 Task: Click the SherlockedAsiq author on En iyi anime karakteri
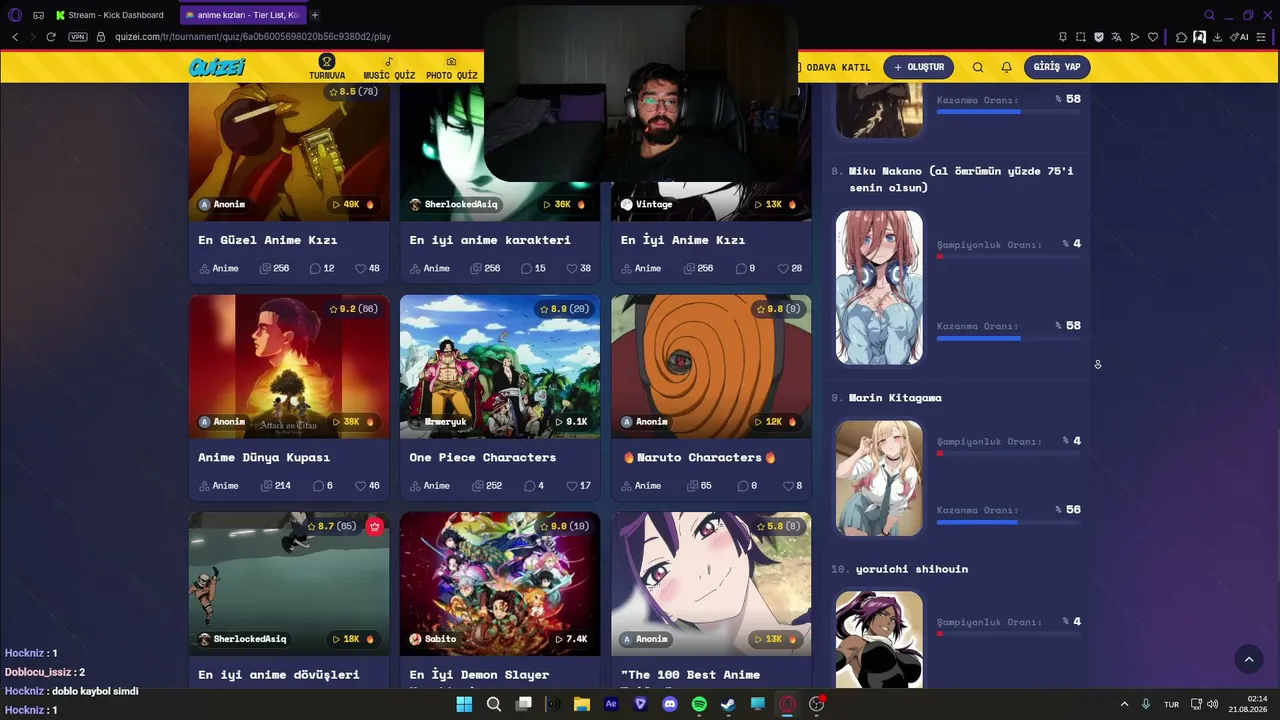click(453, 204)
